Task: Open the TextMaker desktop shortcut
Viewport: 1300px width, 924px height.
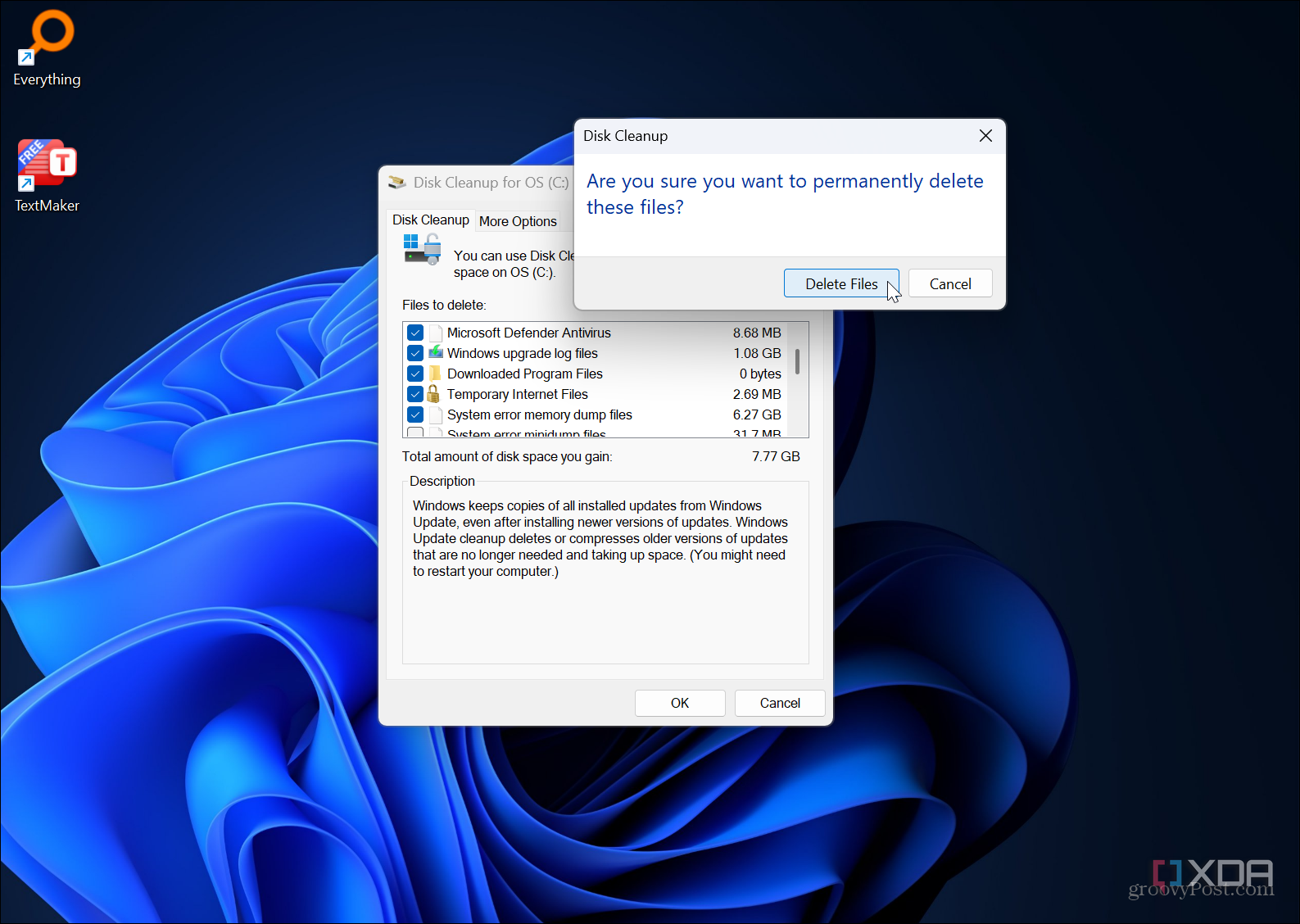Action: [x=47, y=175]
